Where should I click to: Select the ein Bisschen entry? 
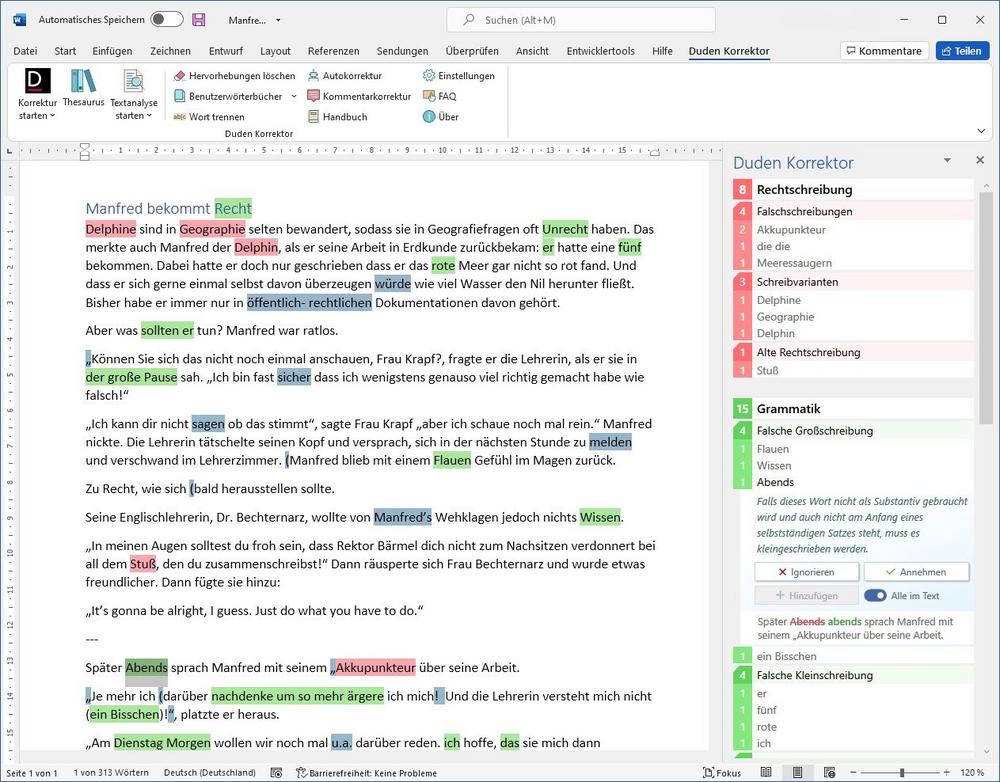(853, 656)
